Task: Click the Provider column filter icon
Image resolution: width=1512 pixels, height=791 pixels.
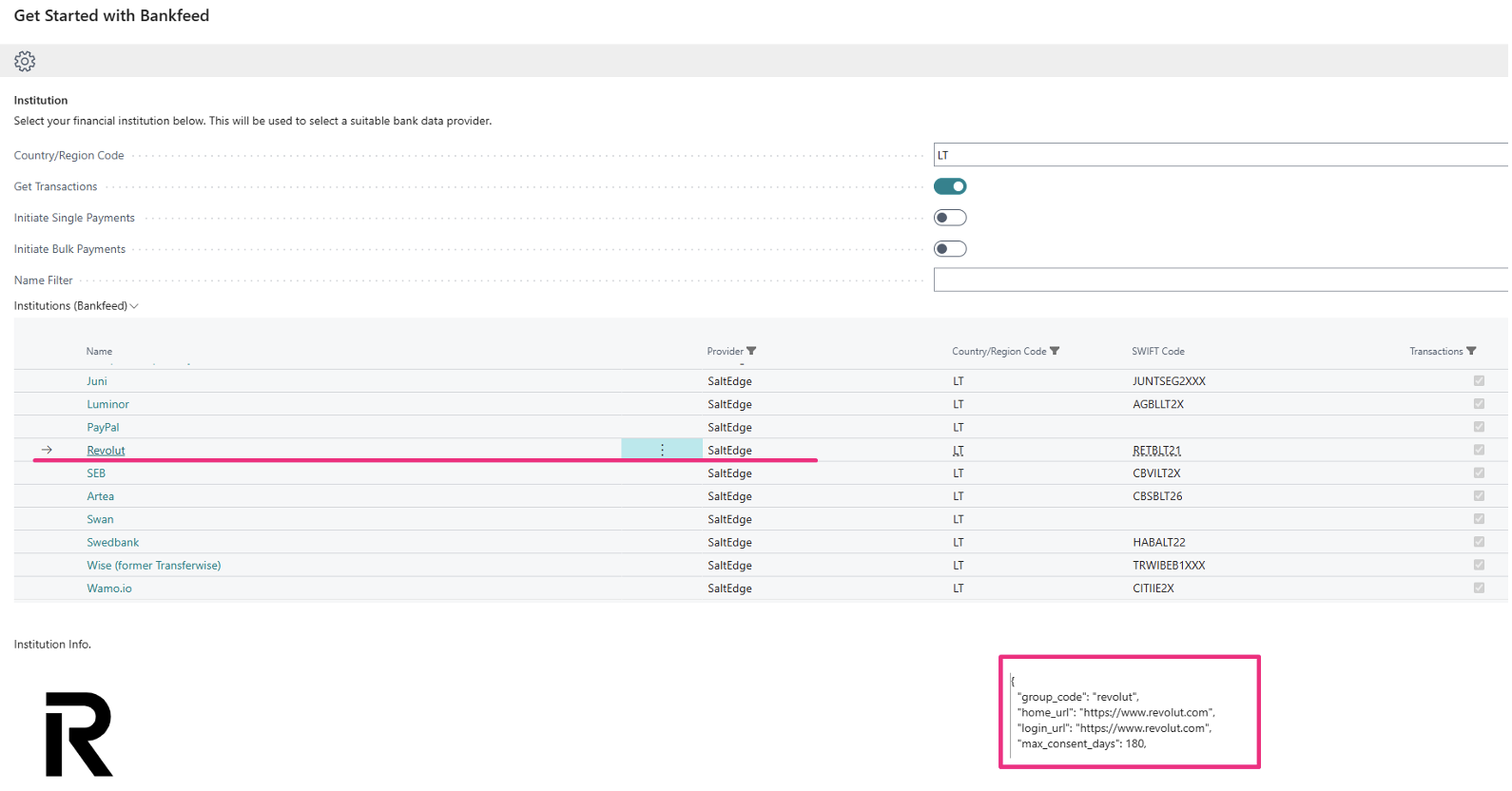Action: (751, 352)
